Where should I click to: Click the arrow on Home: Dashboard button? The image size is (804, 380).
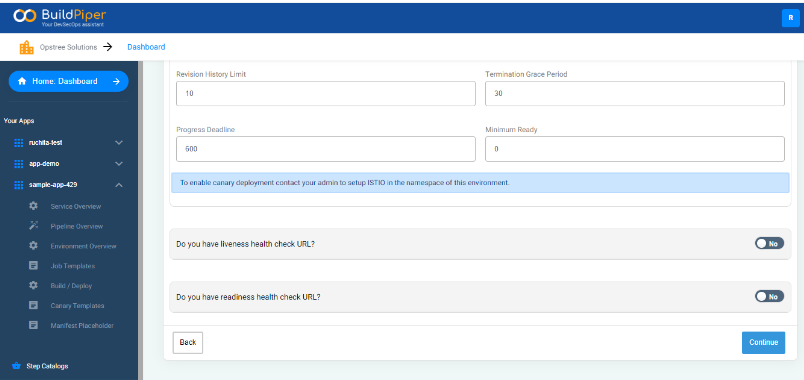coord(116,81)
